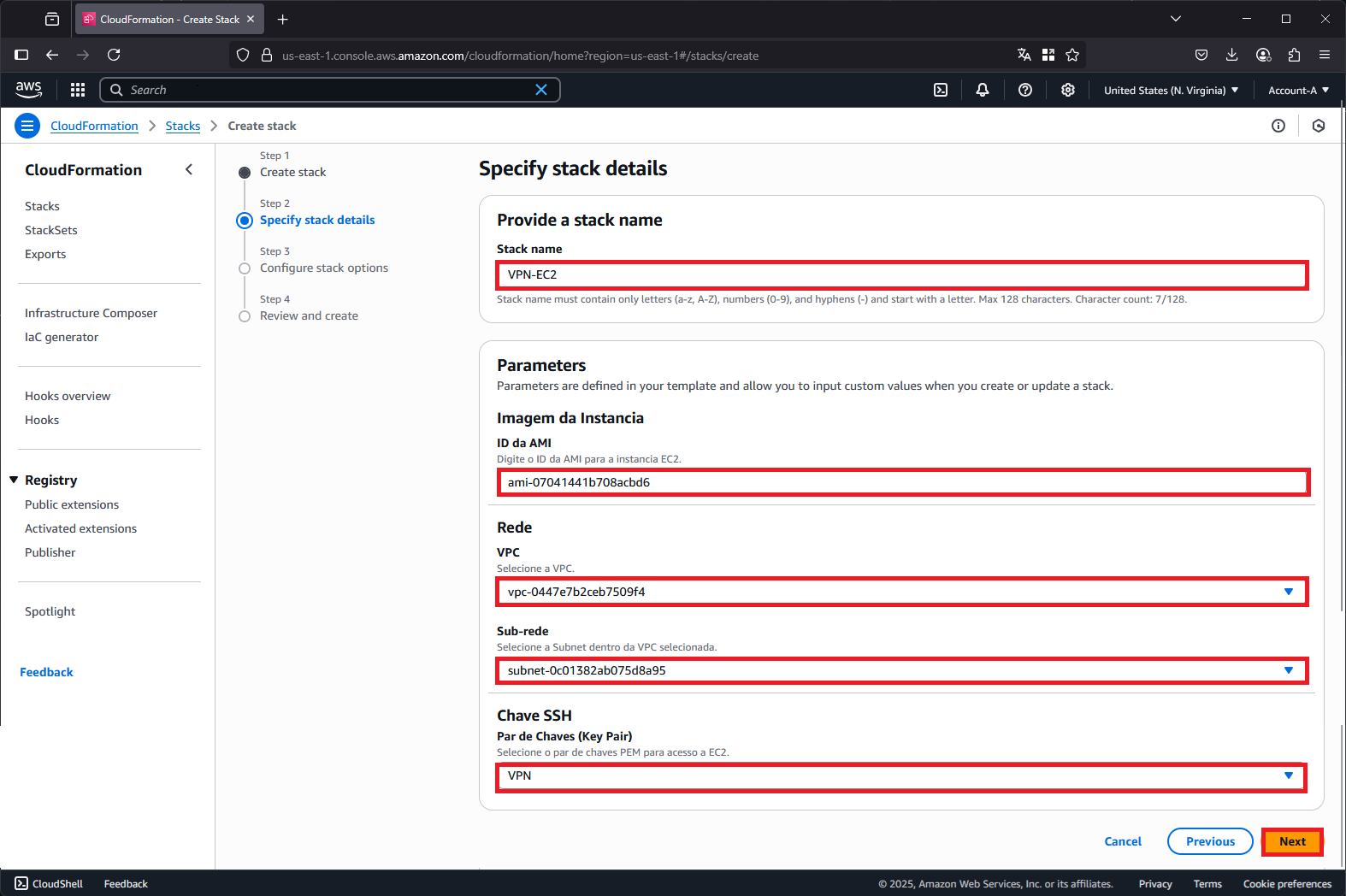Open browser downloads panel
Screen dimensions: 1346x896
point(1232,55)
